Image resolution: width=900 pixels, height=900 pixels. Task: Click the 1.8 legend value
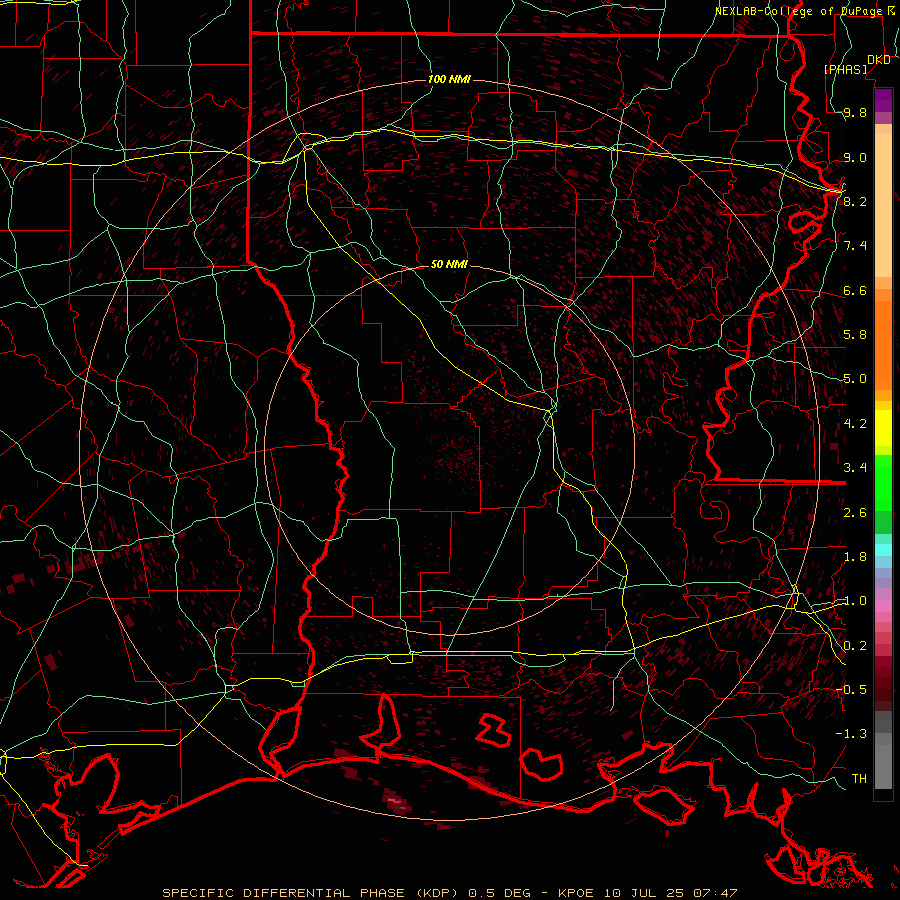855,557
